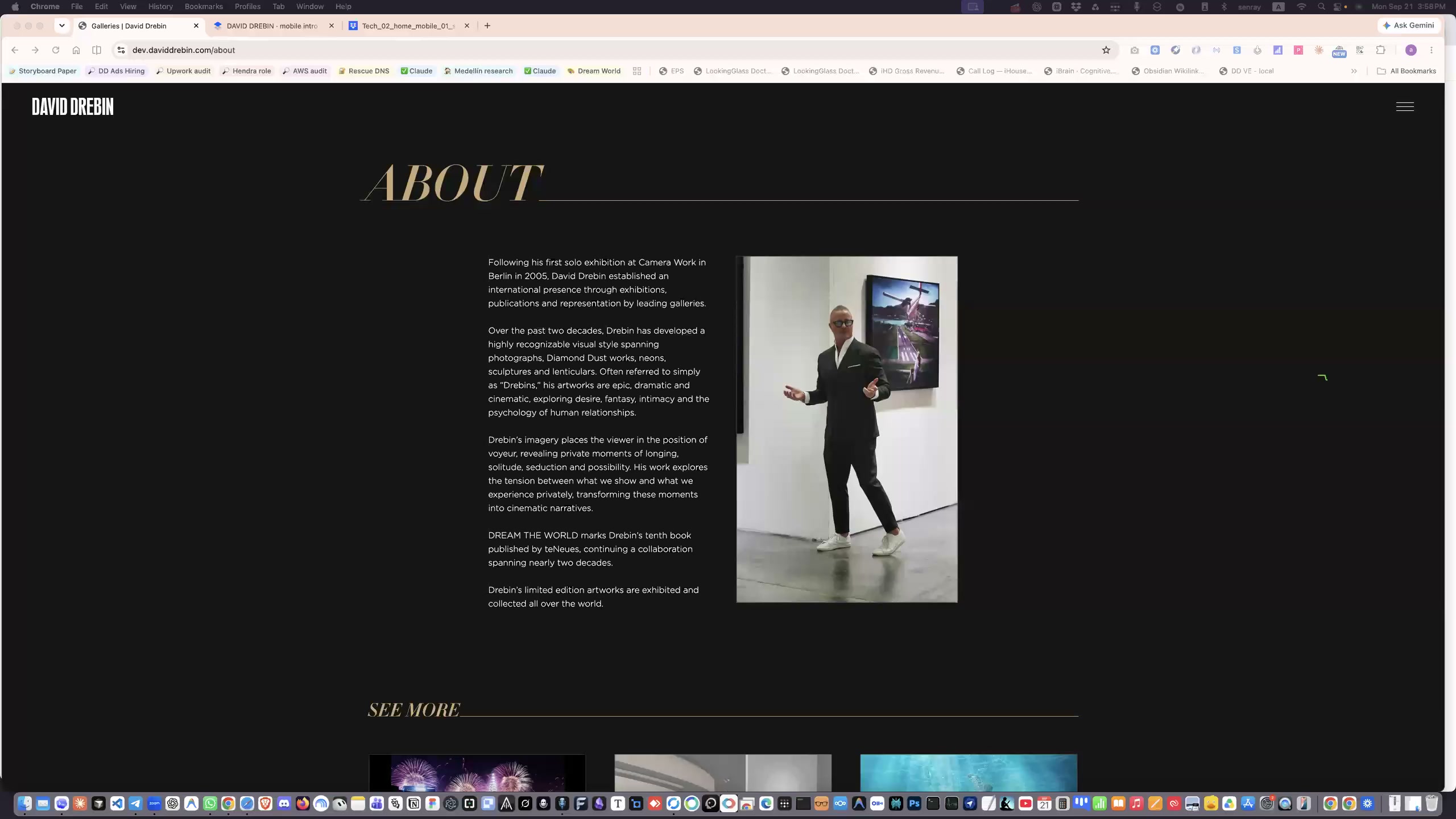
Task: View site information icon beside URL
Action: click(x=121, y=50)
